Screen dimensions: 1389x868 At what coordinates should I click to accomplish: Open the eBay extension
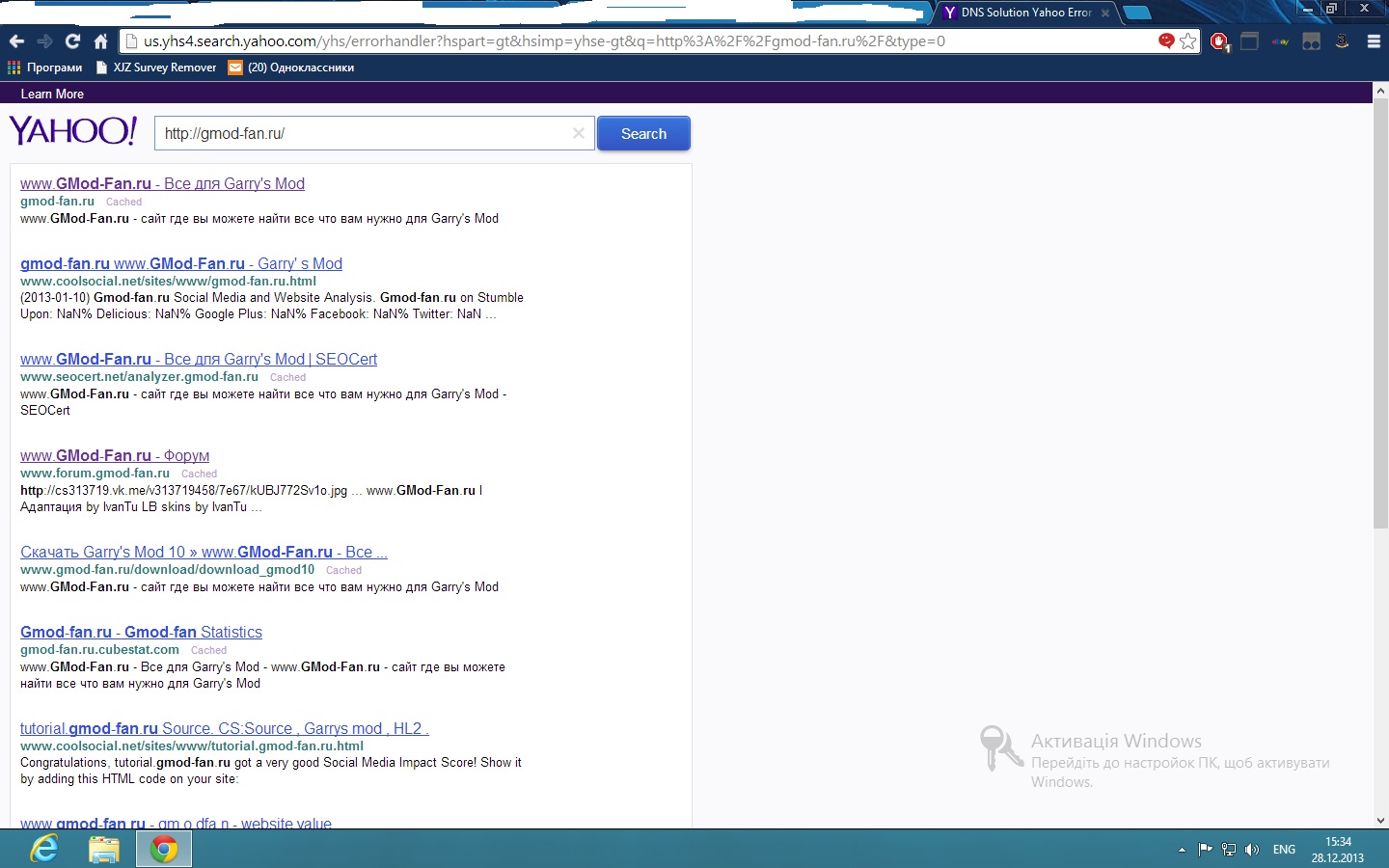(1280, 41)
